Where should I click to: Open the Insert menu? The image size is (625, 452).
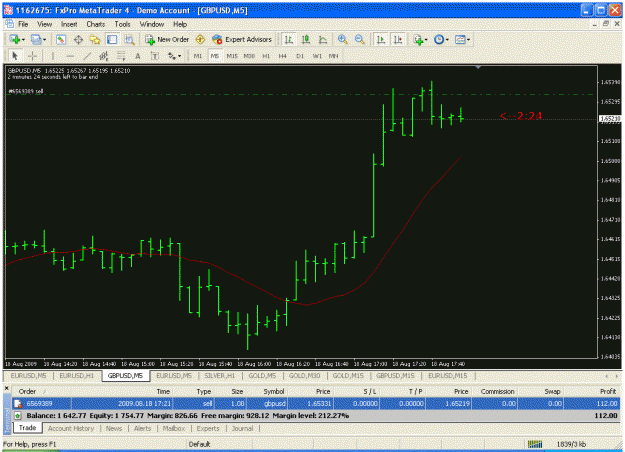69,24
